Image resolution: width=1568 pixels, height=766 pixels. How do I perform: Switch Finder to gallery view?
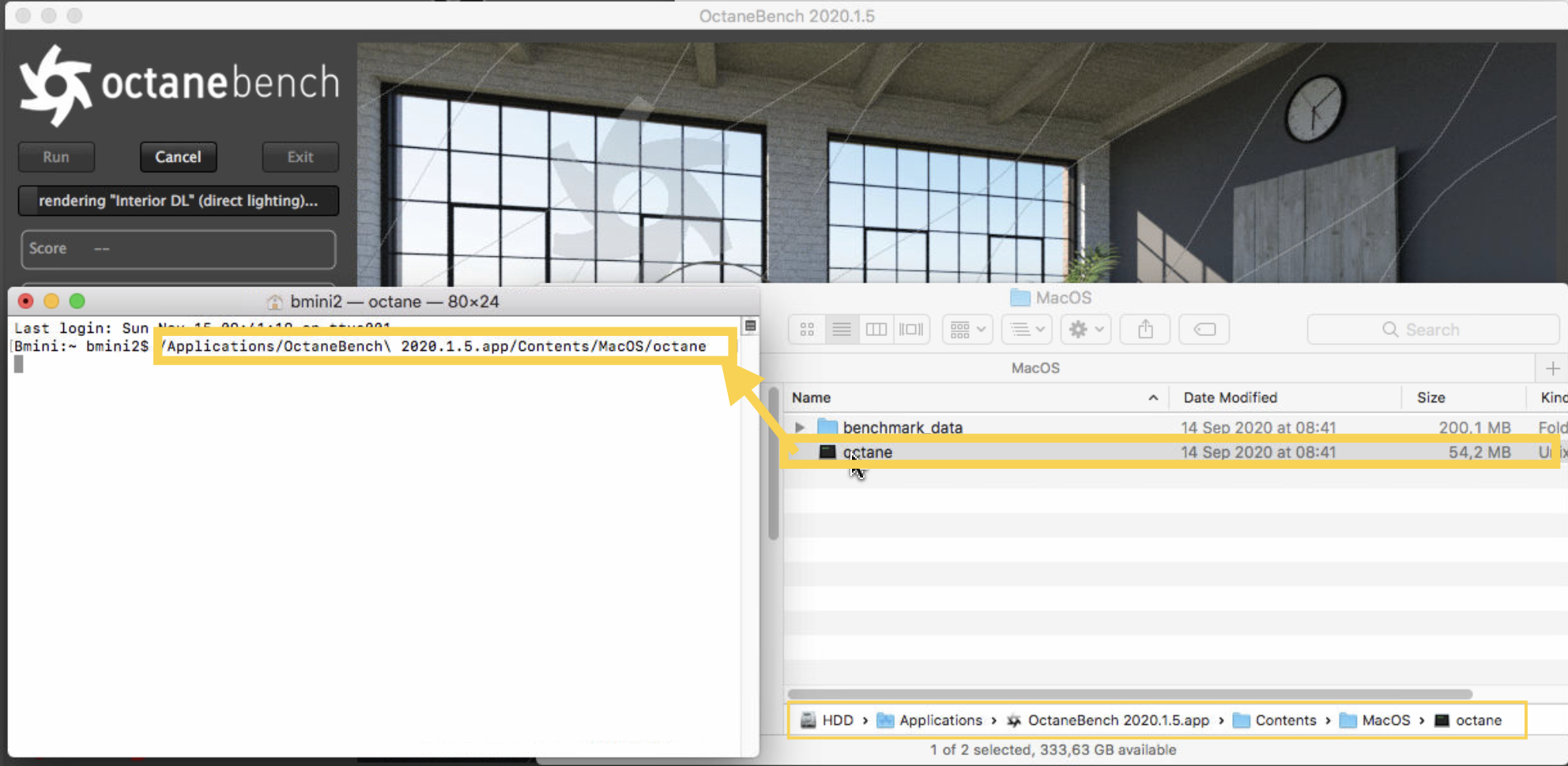(x=911, y=330)
